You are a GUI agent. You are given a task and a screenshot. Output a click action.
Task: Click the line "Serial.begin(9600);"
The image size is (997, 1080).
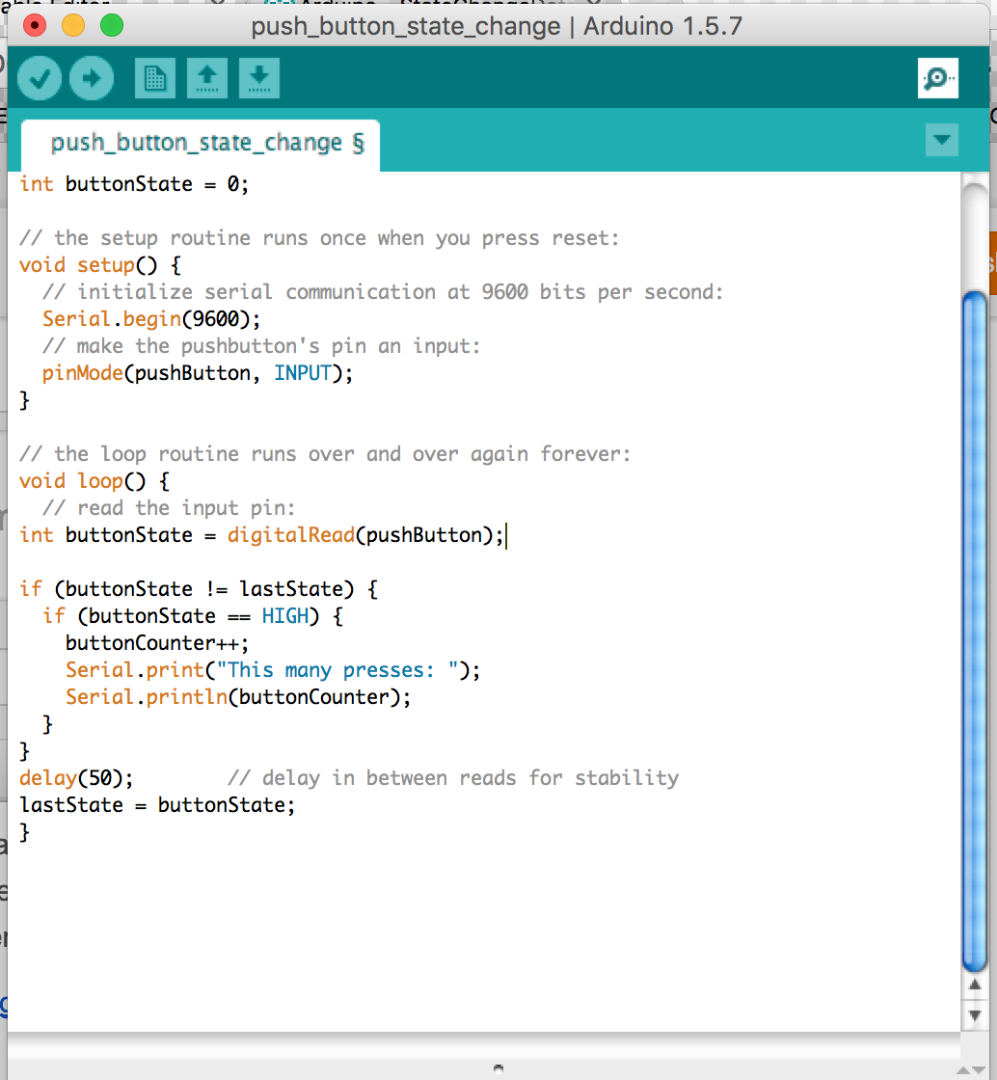click(x=152, y=319)
